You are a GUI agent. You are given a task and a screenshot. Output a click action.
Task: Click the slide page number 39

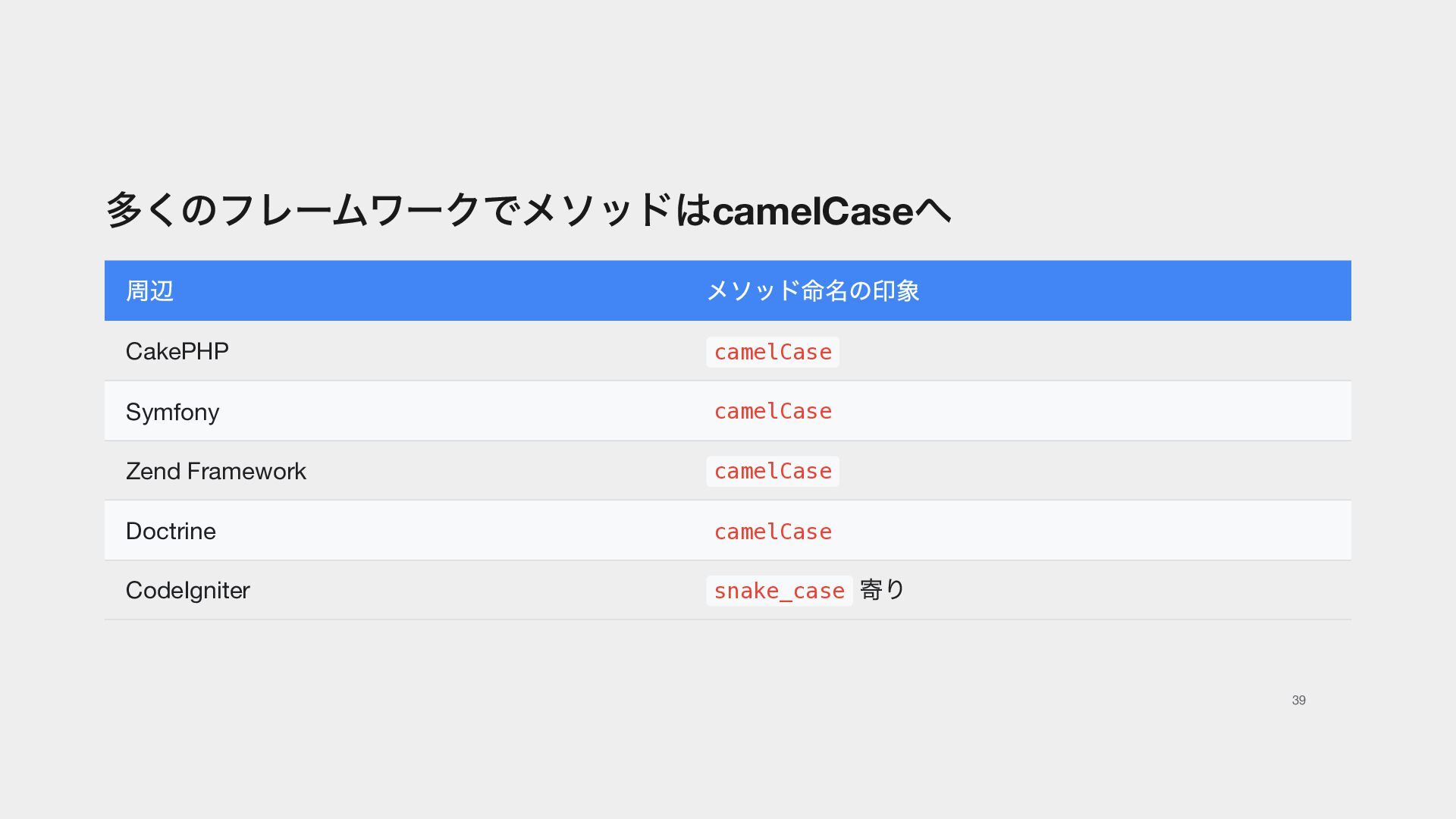(x=1299, y=700)
